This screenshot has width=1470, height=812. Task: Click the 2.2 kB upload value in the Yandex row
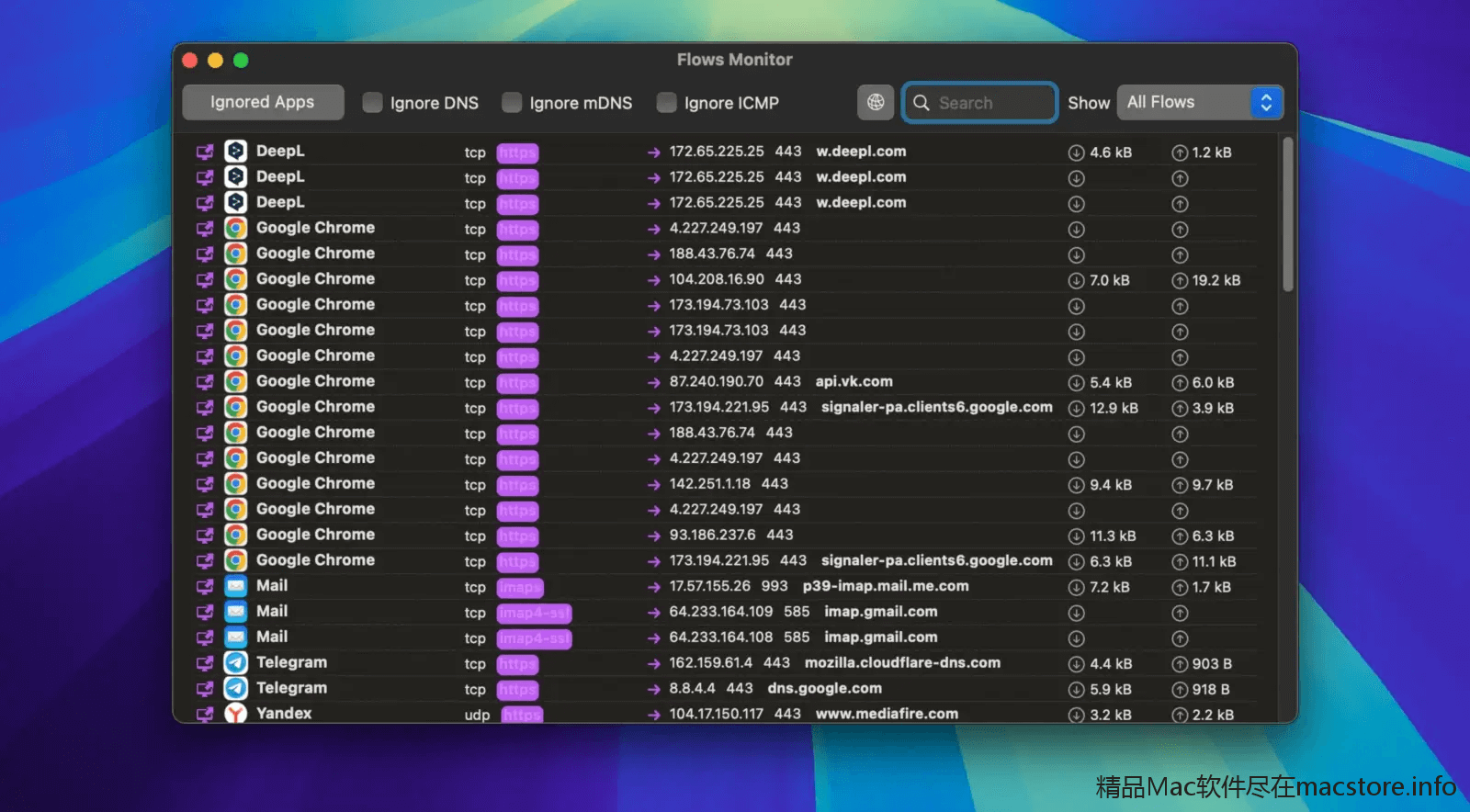click(x=1213, y=715)
